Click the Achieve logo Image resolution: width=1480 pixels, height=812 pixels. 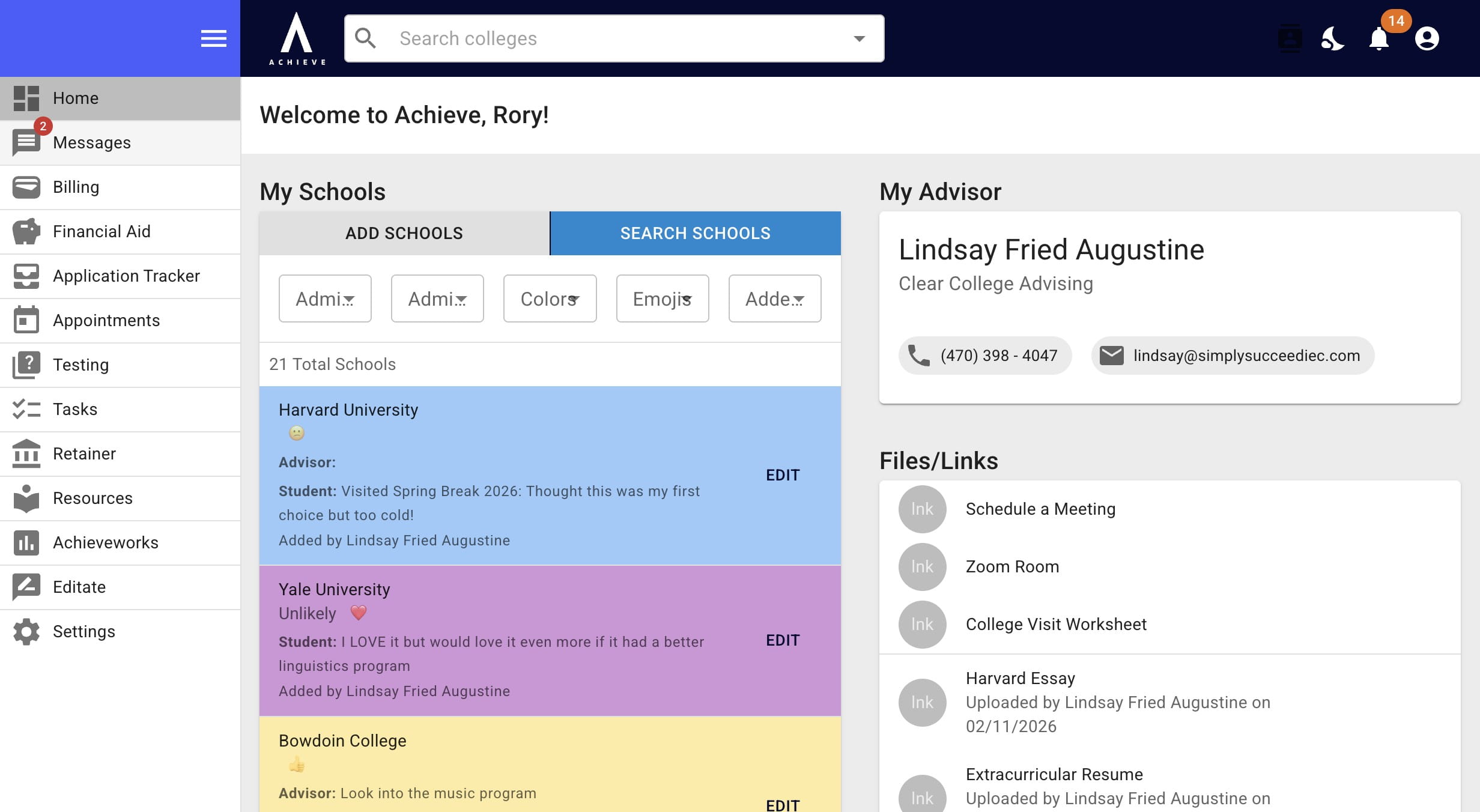pyautogui.click(x=297, y=38)
